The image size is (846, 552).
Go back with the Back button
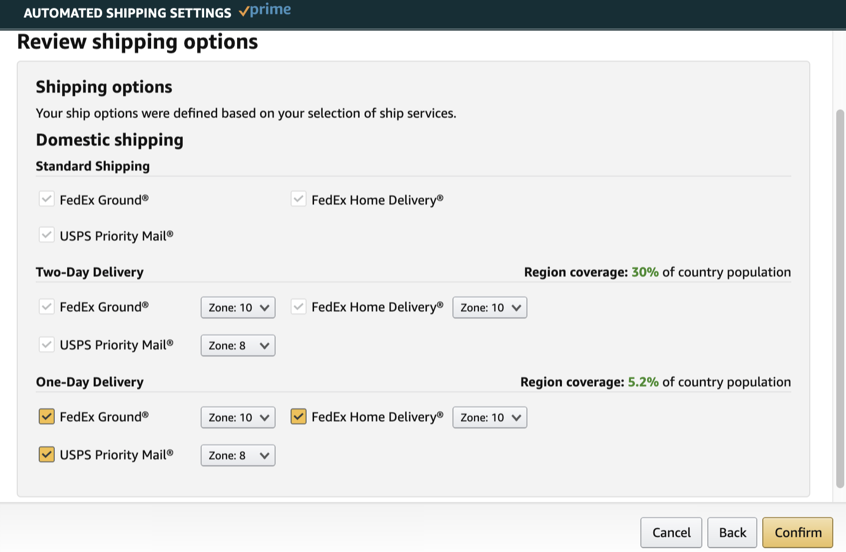pyautogui.click(x=732, y=533)
